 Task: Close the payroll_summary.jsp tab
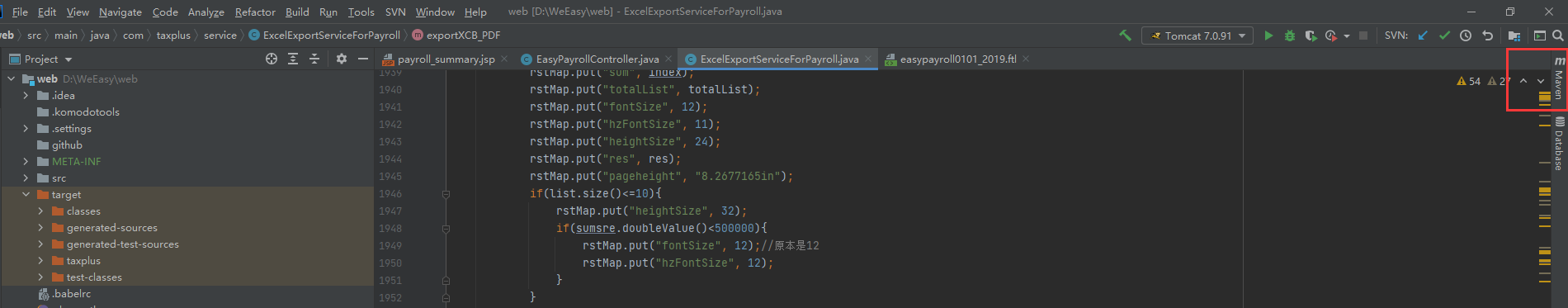504,59
